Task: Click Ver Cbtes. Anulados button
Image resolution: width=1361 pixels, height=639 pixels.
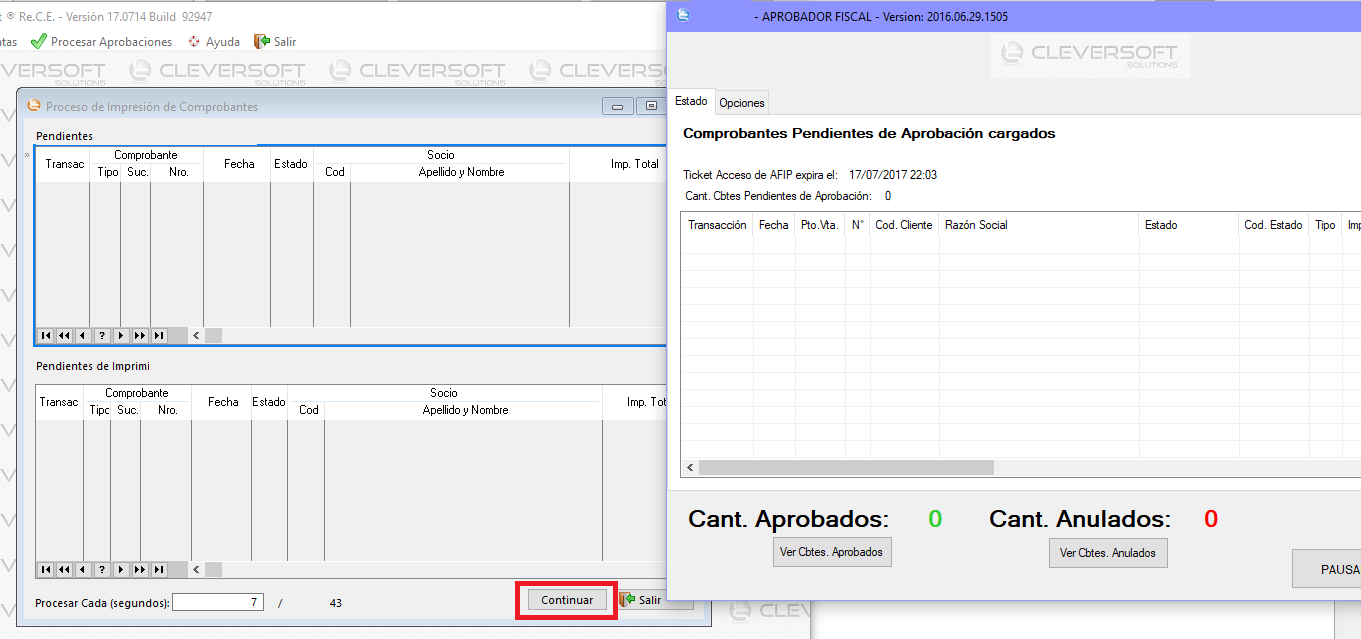Action: (x=1107, y=553)
